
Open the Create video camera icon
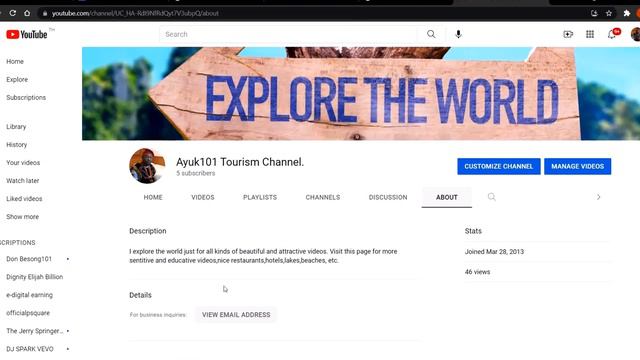[568, 34]
